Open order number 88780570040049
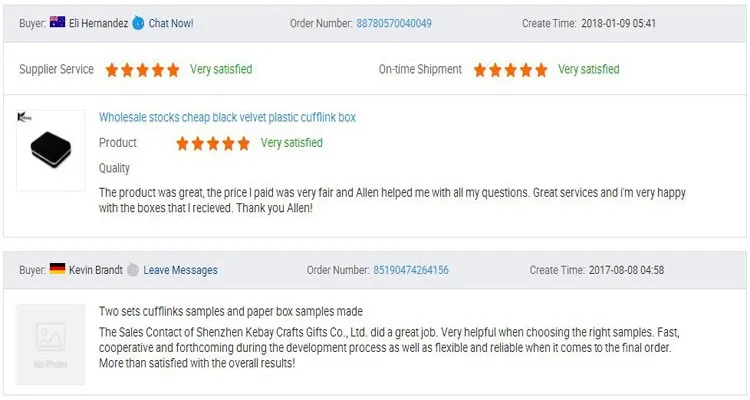This screenshot has width=750, height=400. pyautogui.click(x=394, y=23)
